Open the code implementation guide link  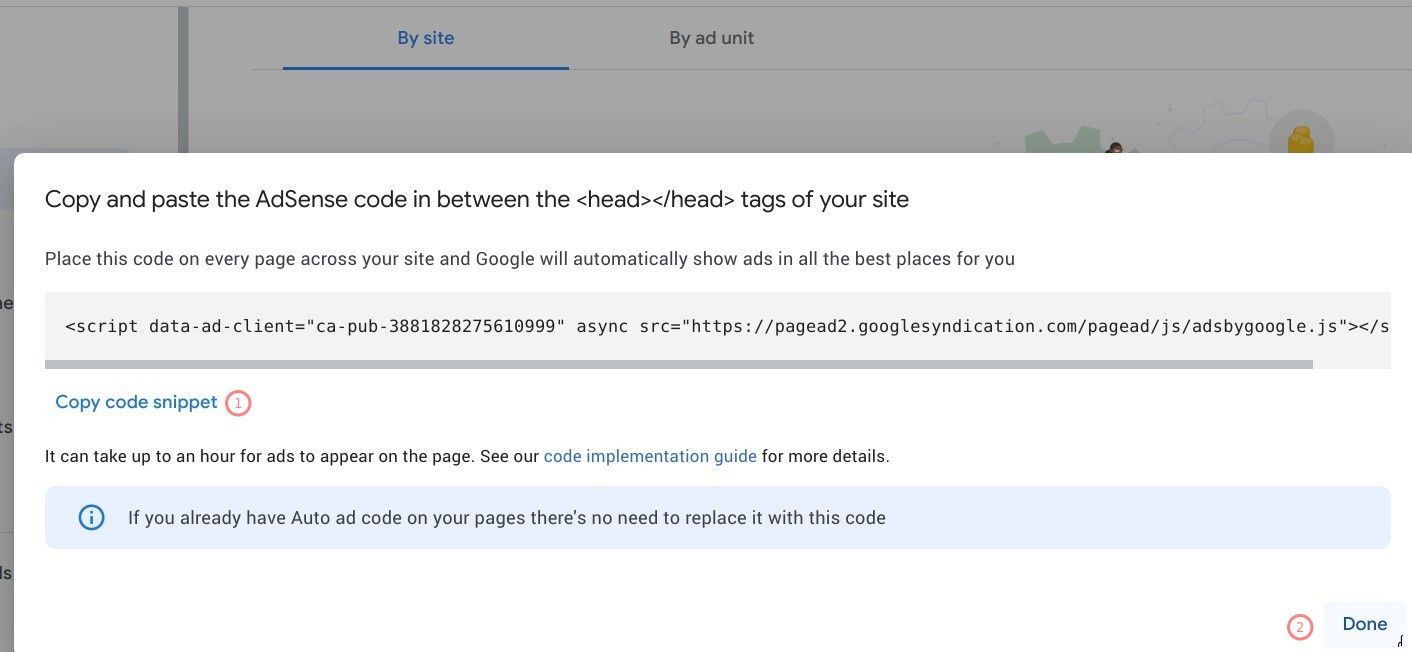coord(650,456)
